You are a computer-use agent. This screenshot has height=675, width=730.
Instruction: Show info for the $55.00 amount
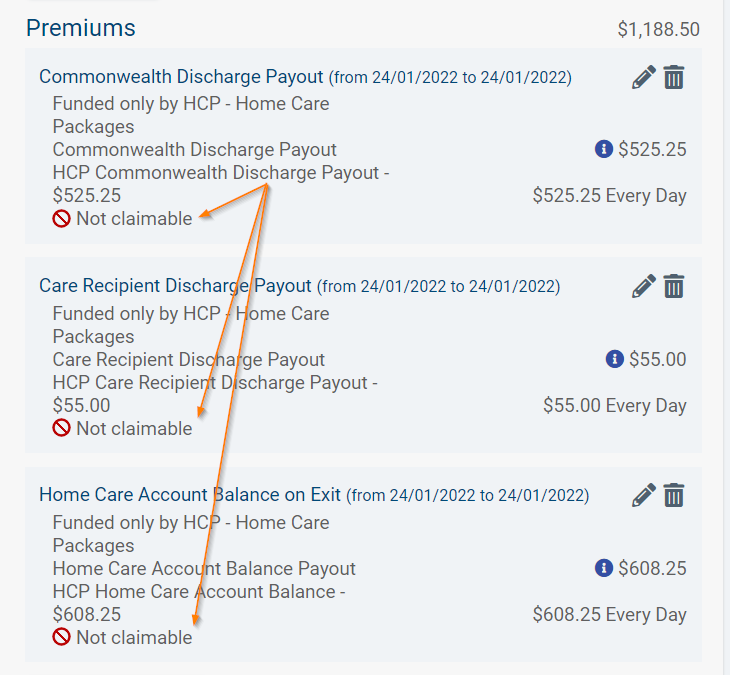point(615,359)
